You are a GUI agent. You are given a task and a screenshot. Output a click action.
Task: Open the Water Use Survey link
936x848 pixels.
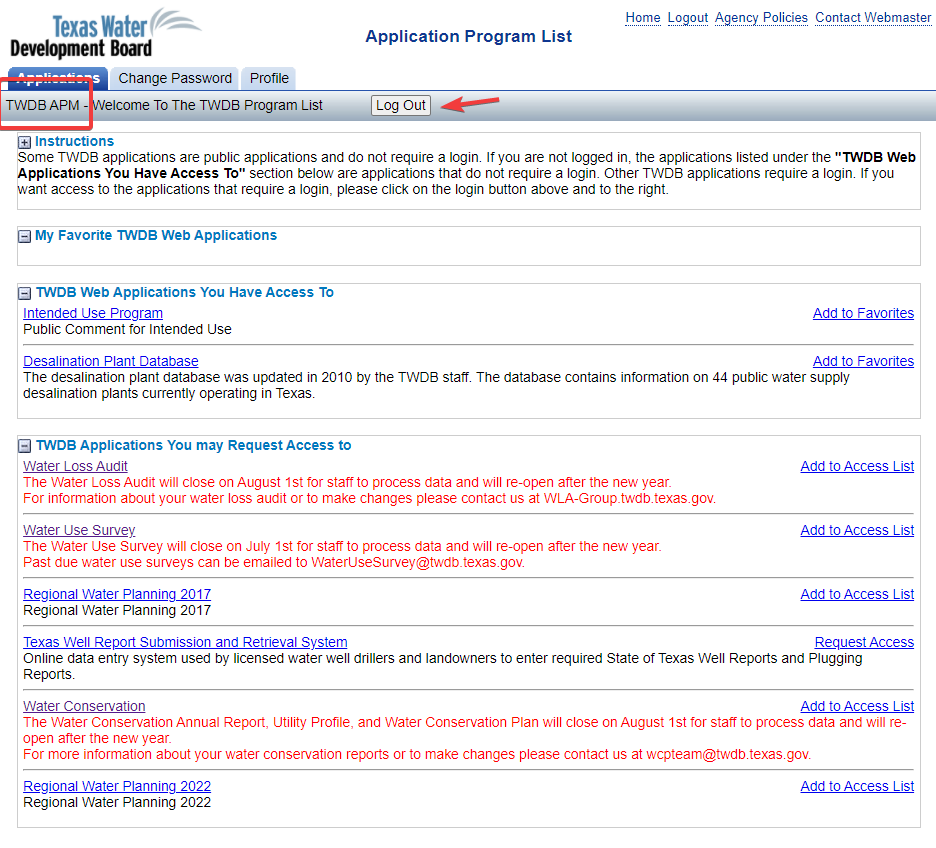pyautogui.click(x=79, y=530)
